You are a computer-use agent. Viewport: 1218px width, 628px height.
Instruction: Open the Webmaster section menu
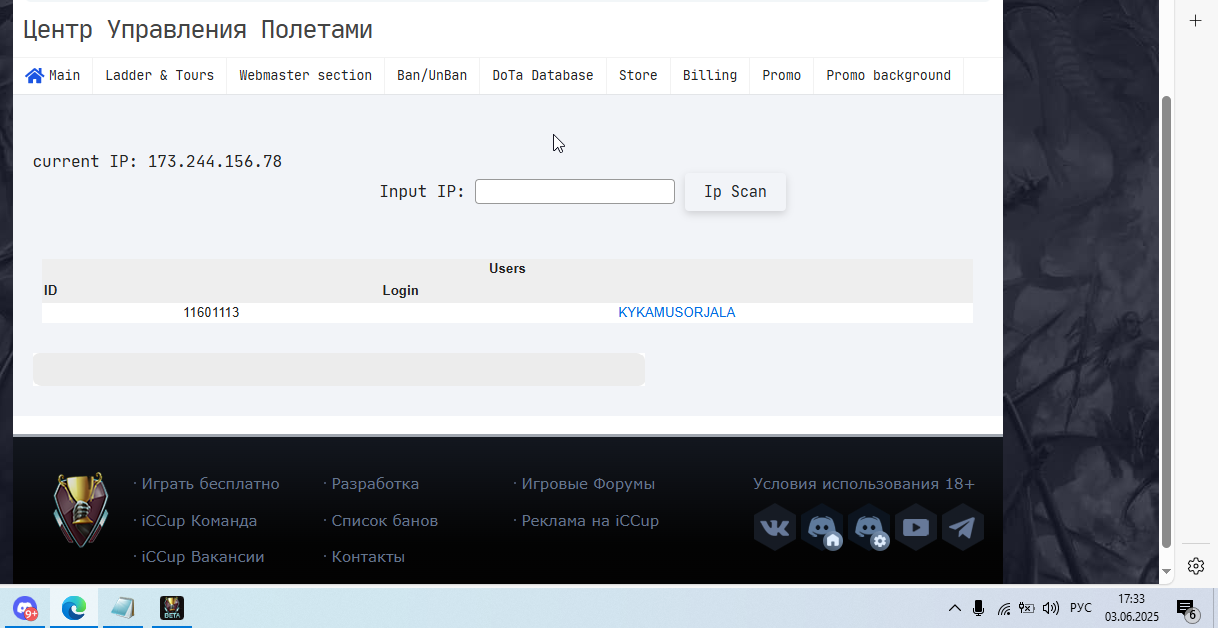(x=305, y=76)
